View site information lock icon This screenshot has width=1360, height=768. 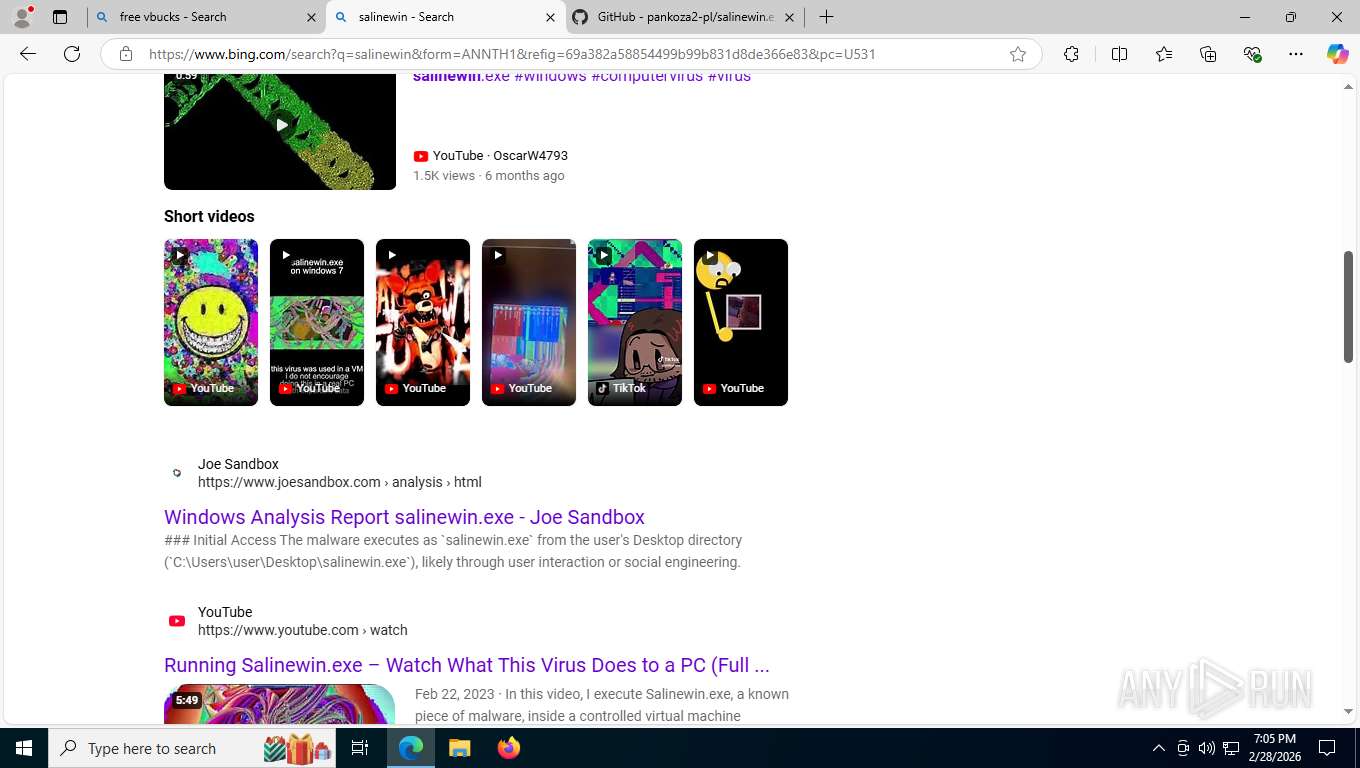click(126, 54)
